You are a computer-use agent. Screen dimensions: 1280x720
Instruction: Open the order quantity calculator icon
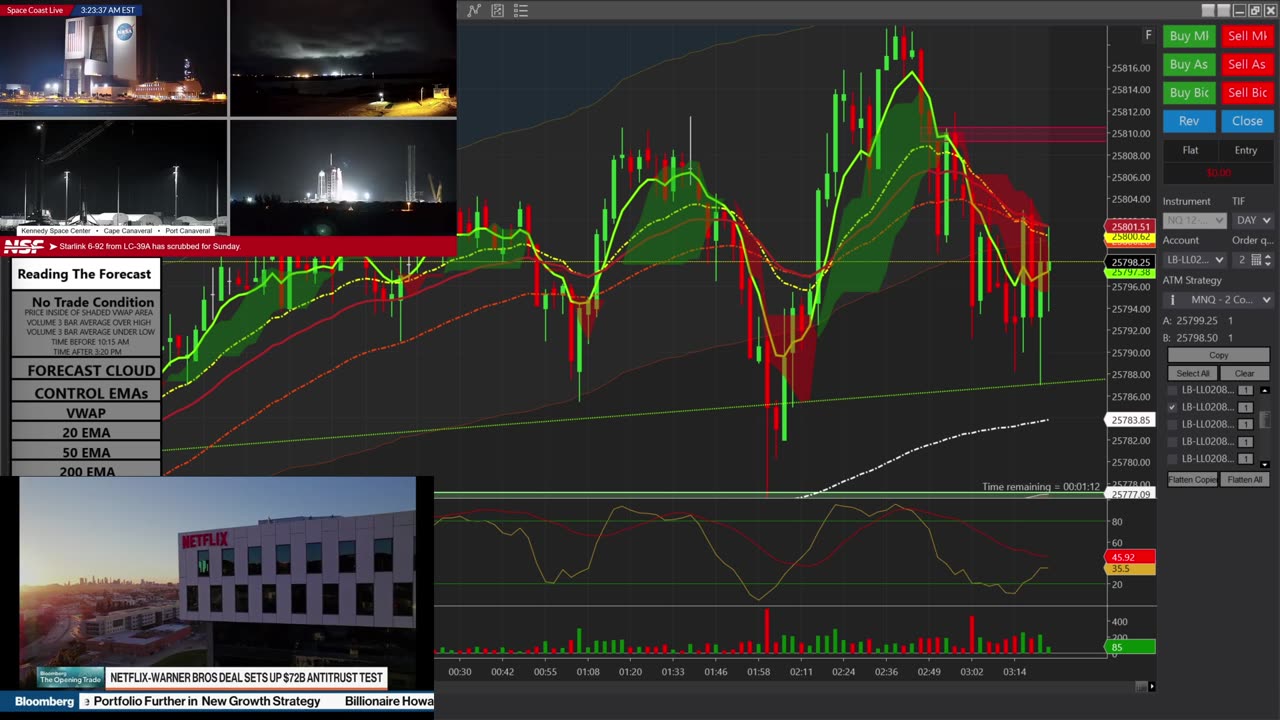point(1256,260)
